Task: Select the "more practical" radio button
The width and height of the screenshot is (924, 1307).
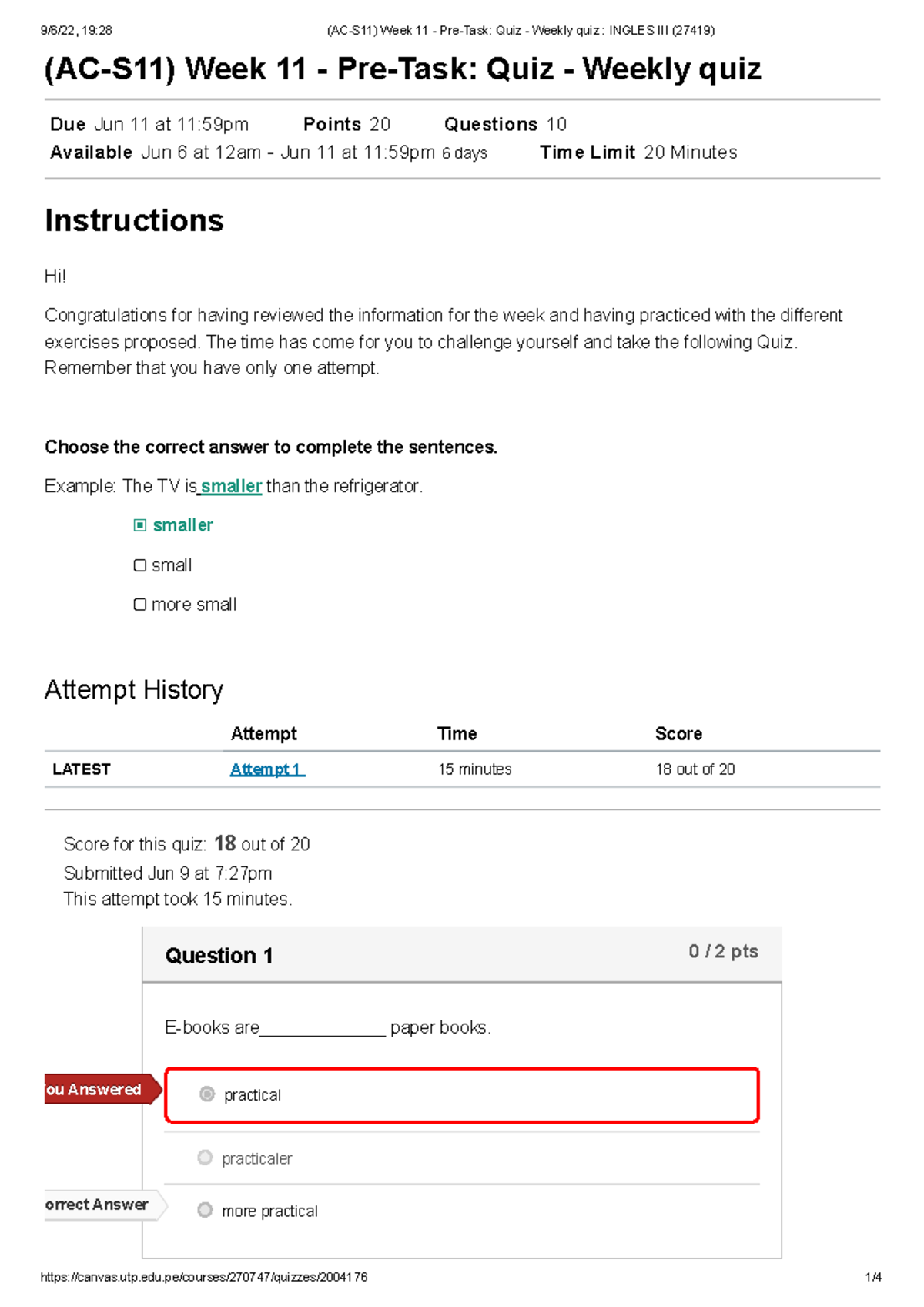Action: click(x=205, y=1210)
